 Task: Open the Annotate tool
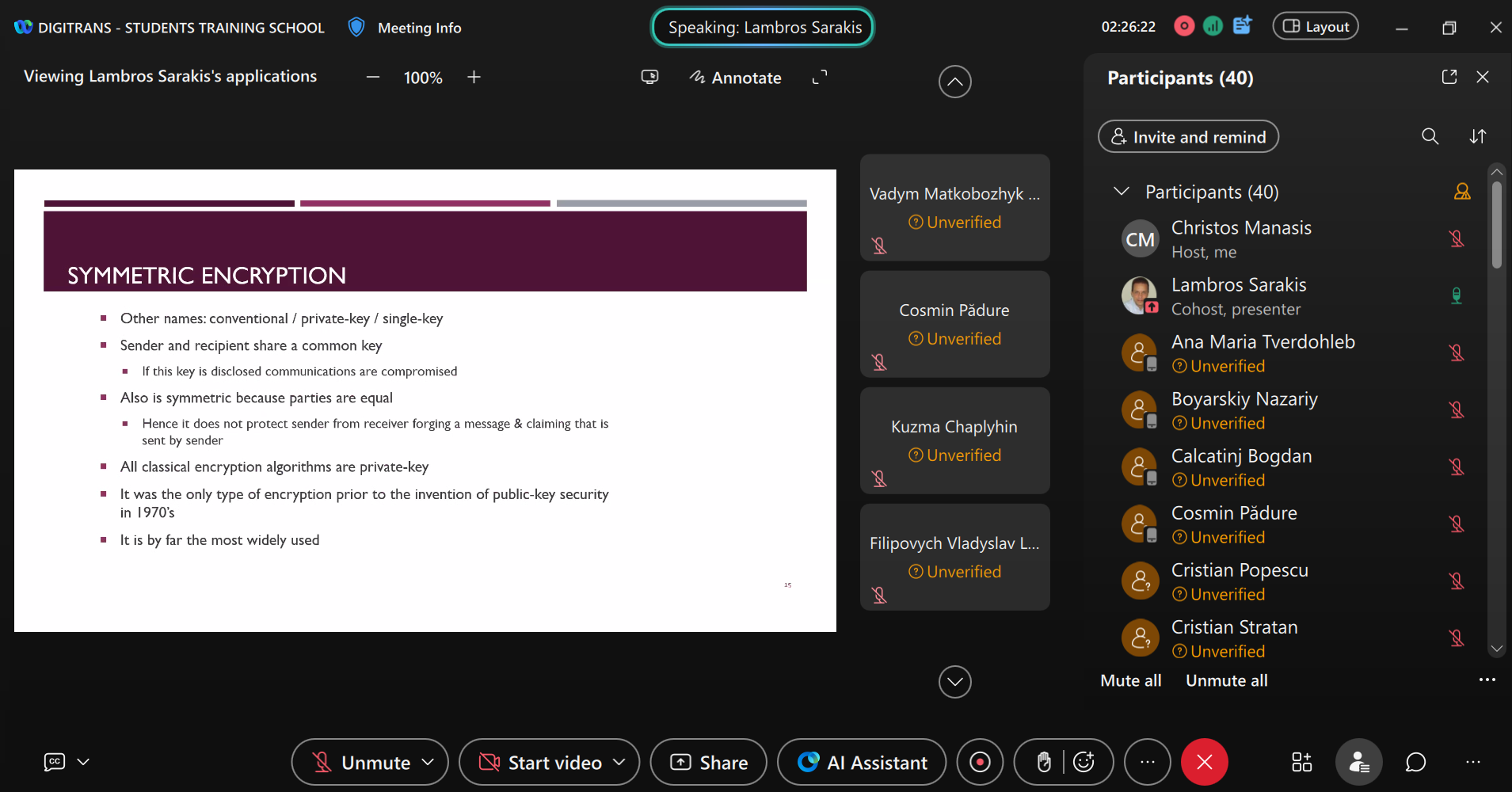[x=735, y=78]
